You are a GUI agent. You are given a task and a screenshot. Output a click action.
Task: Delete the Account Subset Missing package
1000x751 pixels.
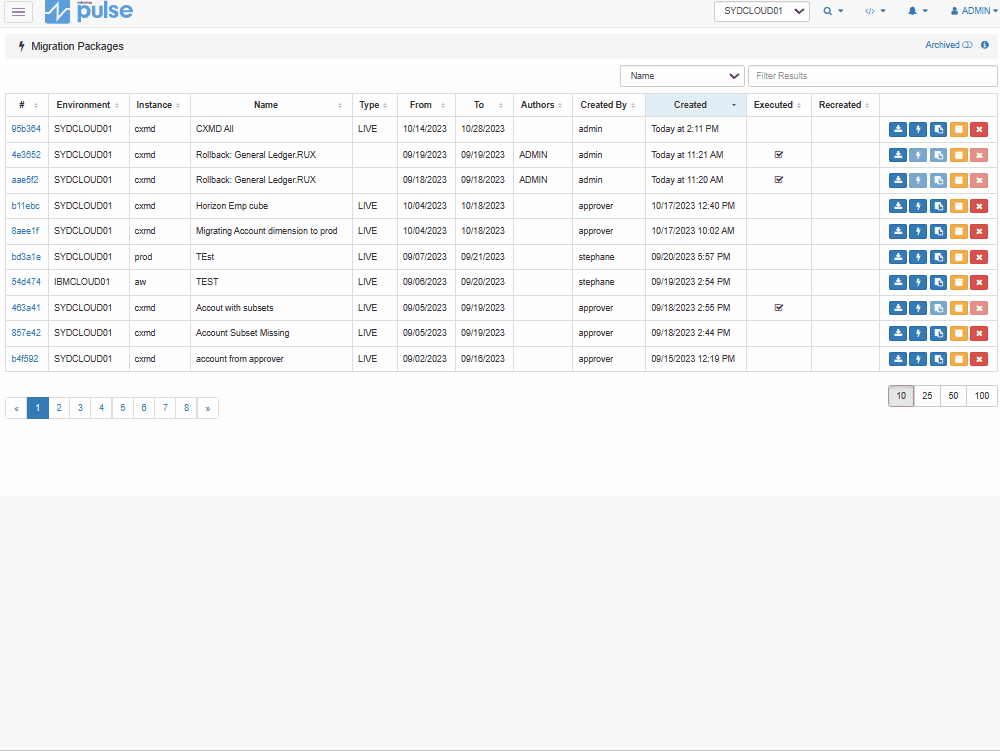click(979, 333)
